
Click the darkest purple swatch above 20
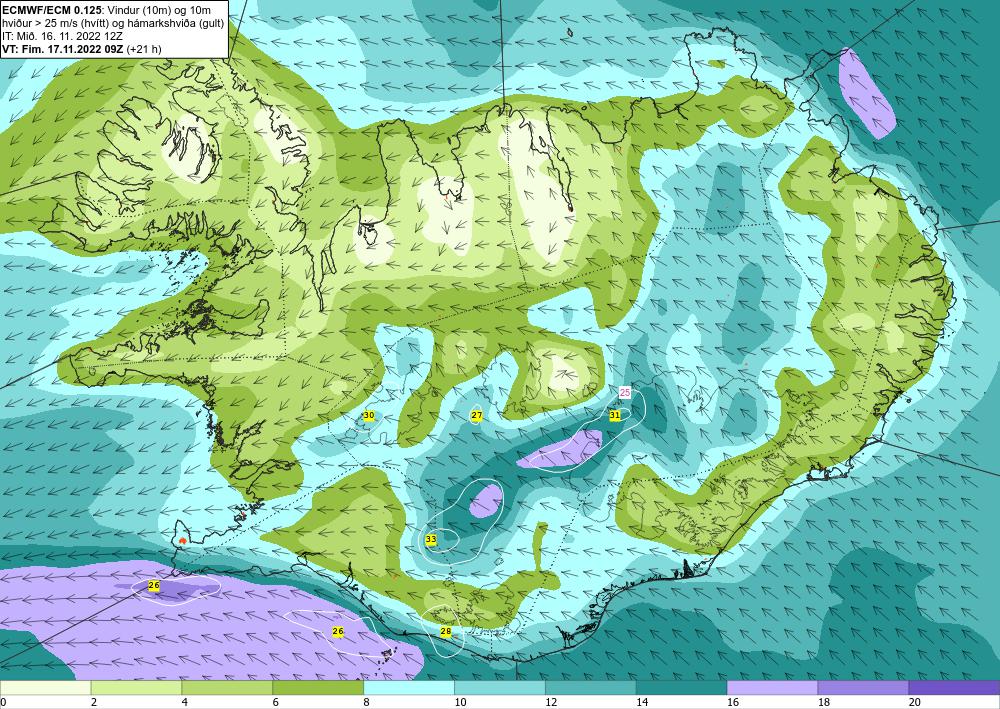pos(954,688)
